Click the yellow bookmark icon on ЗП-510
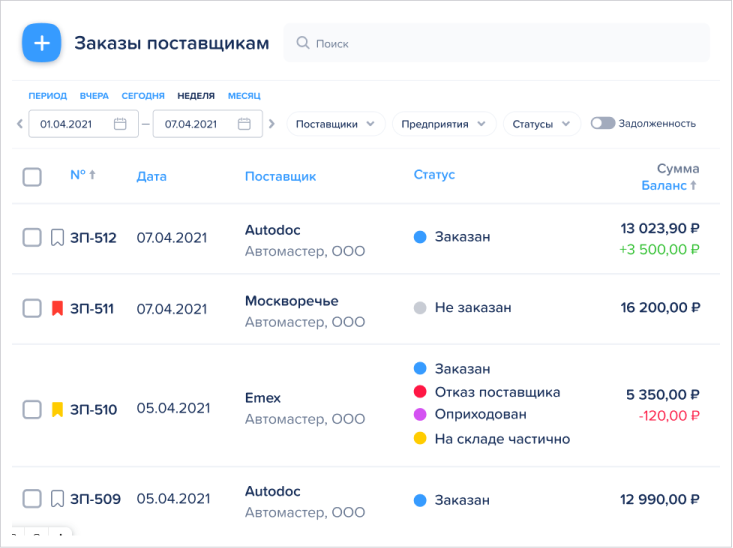 57,409
